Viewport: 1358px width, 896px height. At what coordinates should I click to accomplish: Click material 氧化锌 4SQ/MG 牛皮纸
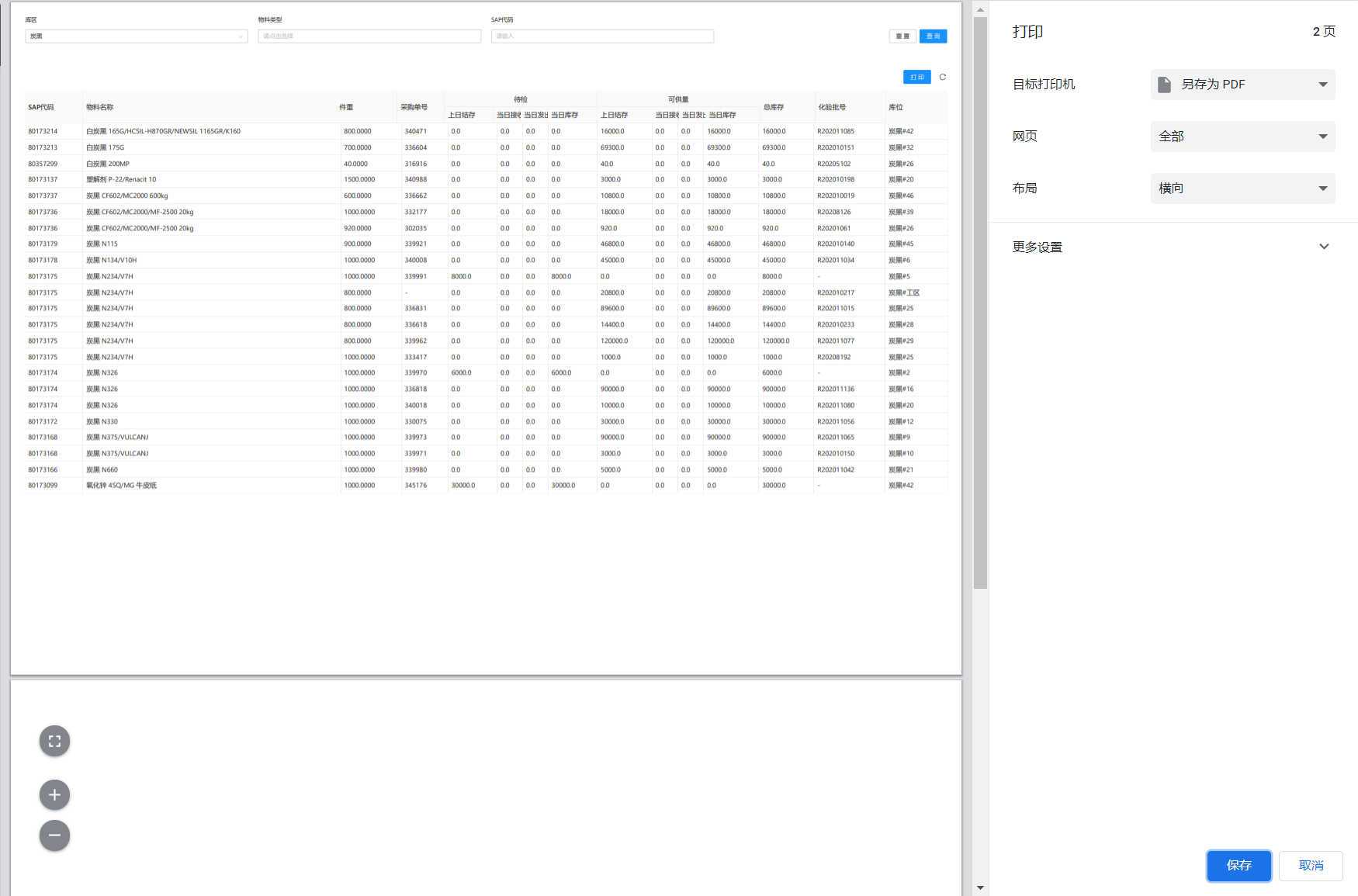pos(121,485)
